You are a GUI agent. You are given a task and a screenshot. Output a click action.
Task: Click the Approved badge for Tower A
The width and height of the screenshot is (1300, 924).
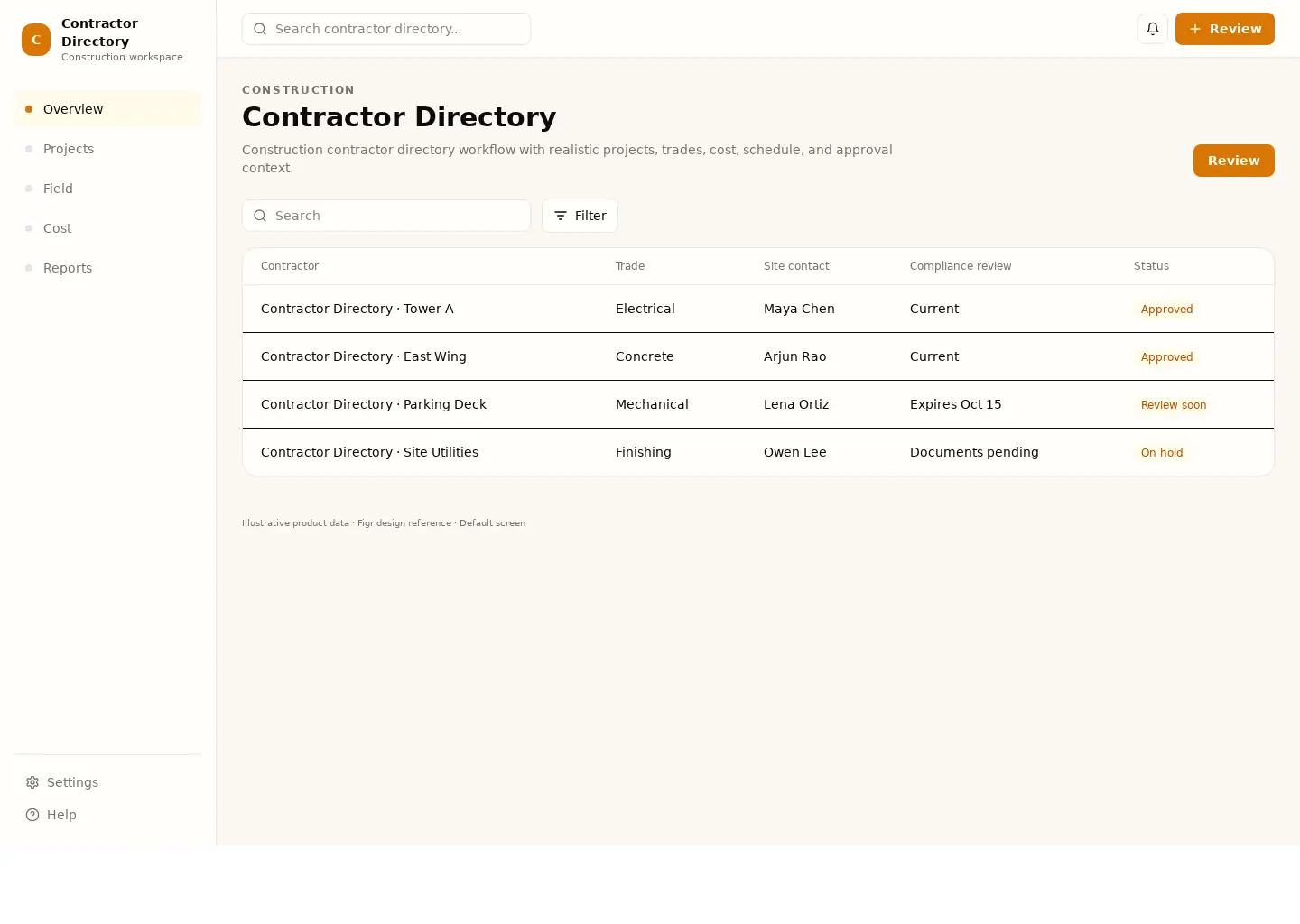[x=1166, y=309]
